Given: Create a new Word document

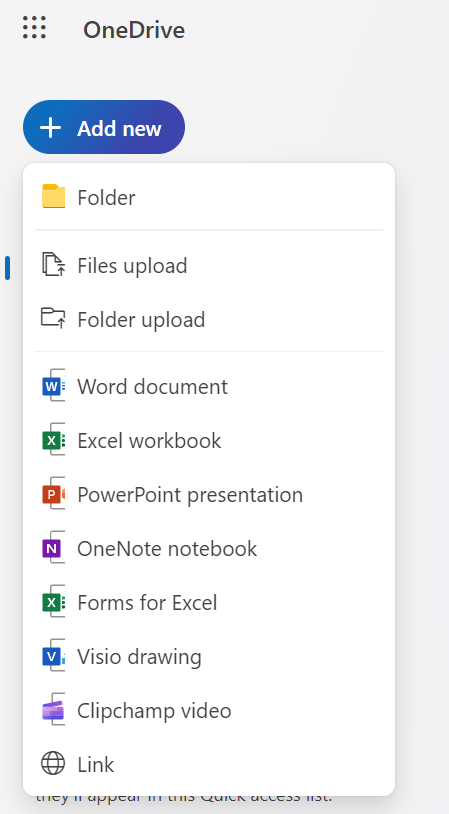Looking at the screenshot, I should click(209, 387).
